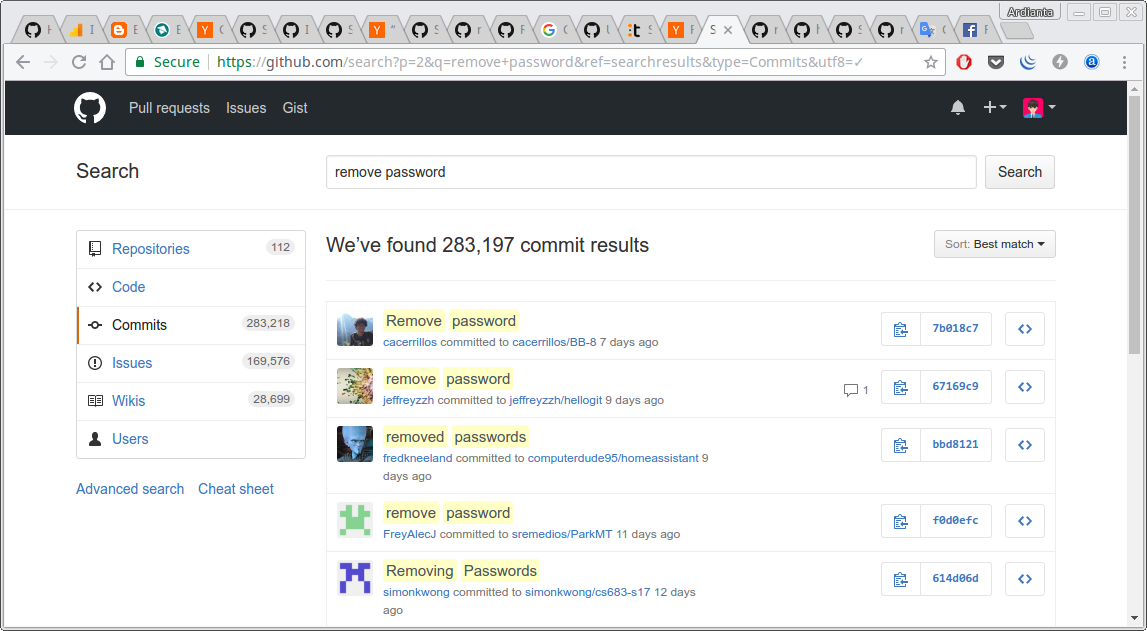Click the Pocket save icon in toolbar

coord(995,62)
